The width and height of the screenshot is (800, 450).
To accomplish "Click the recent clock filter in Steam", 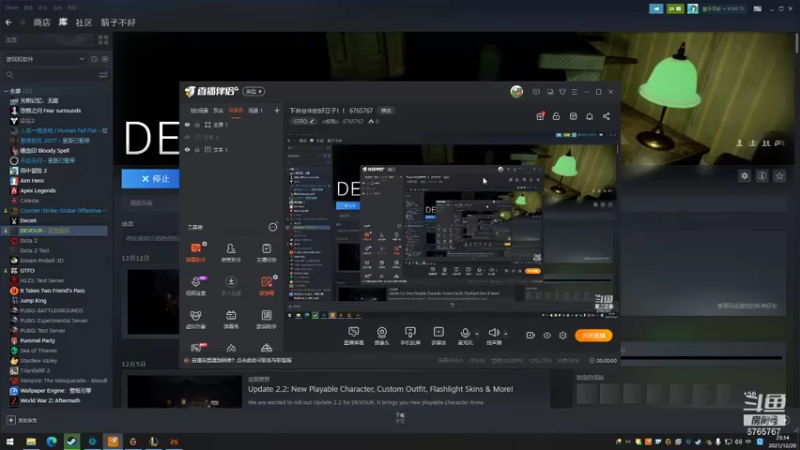I will [94, 59].
